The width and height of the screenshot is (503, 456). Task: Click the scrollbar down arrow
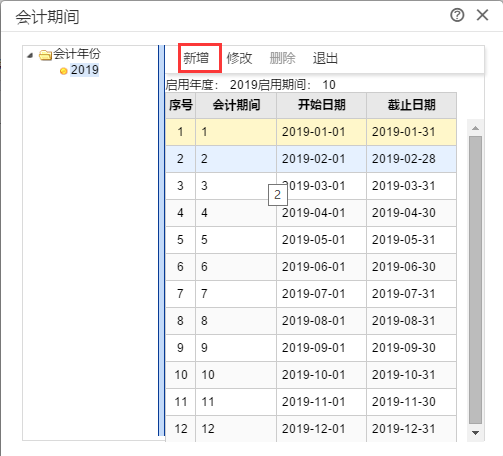[476, 433]
